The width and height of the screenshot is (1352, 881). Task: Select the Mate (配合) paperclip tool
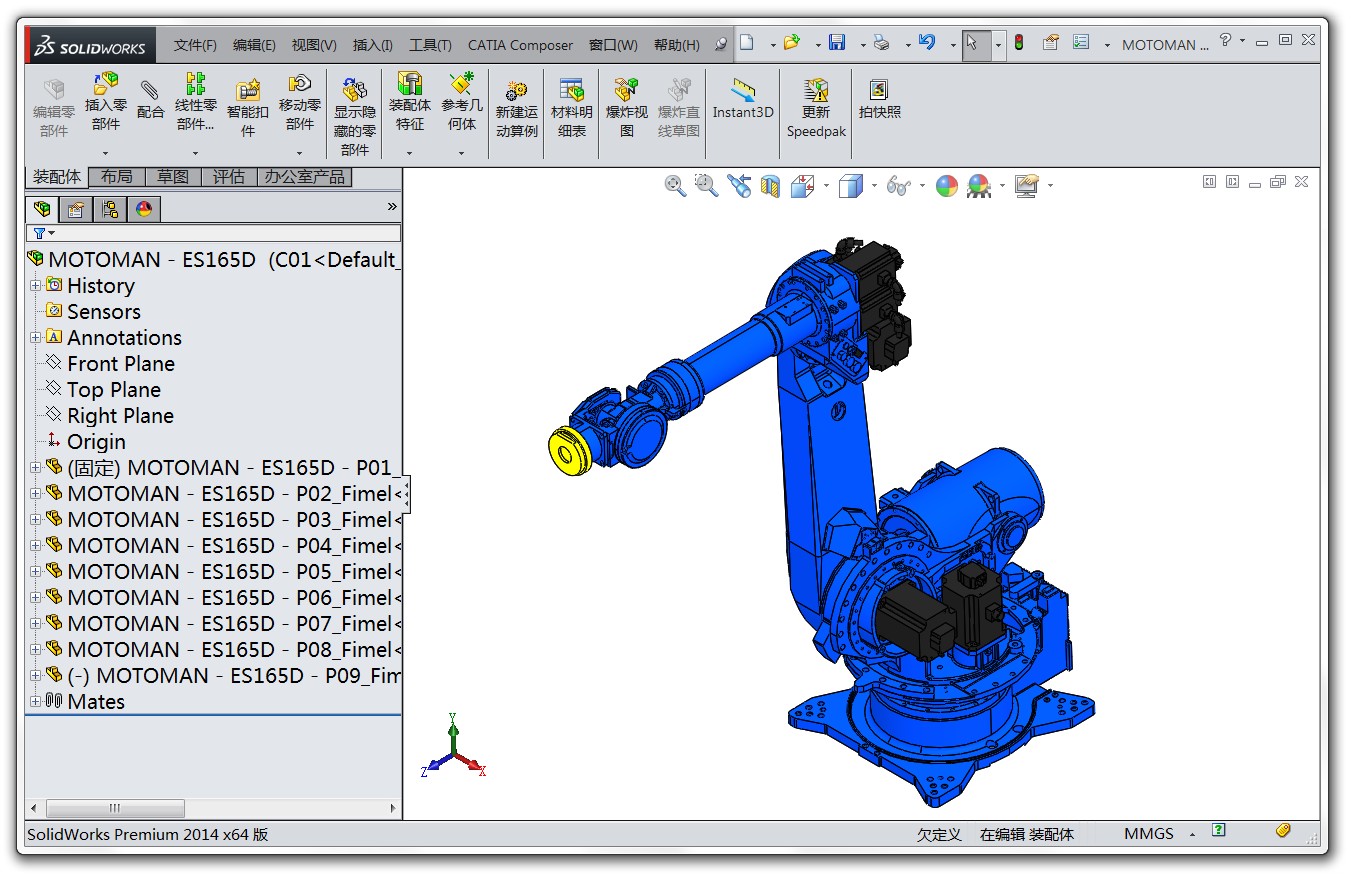(x=150, y=100)
